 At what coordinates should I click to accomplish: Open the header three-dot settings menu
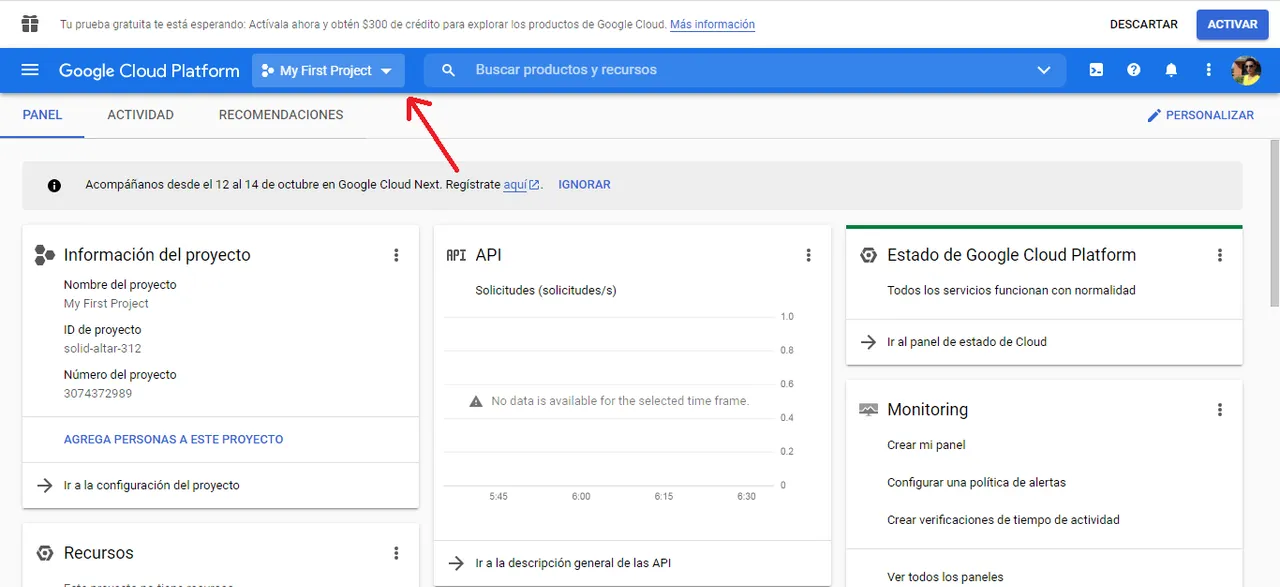[x=1209, y=70]
